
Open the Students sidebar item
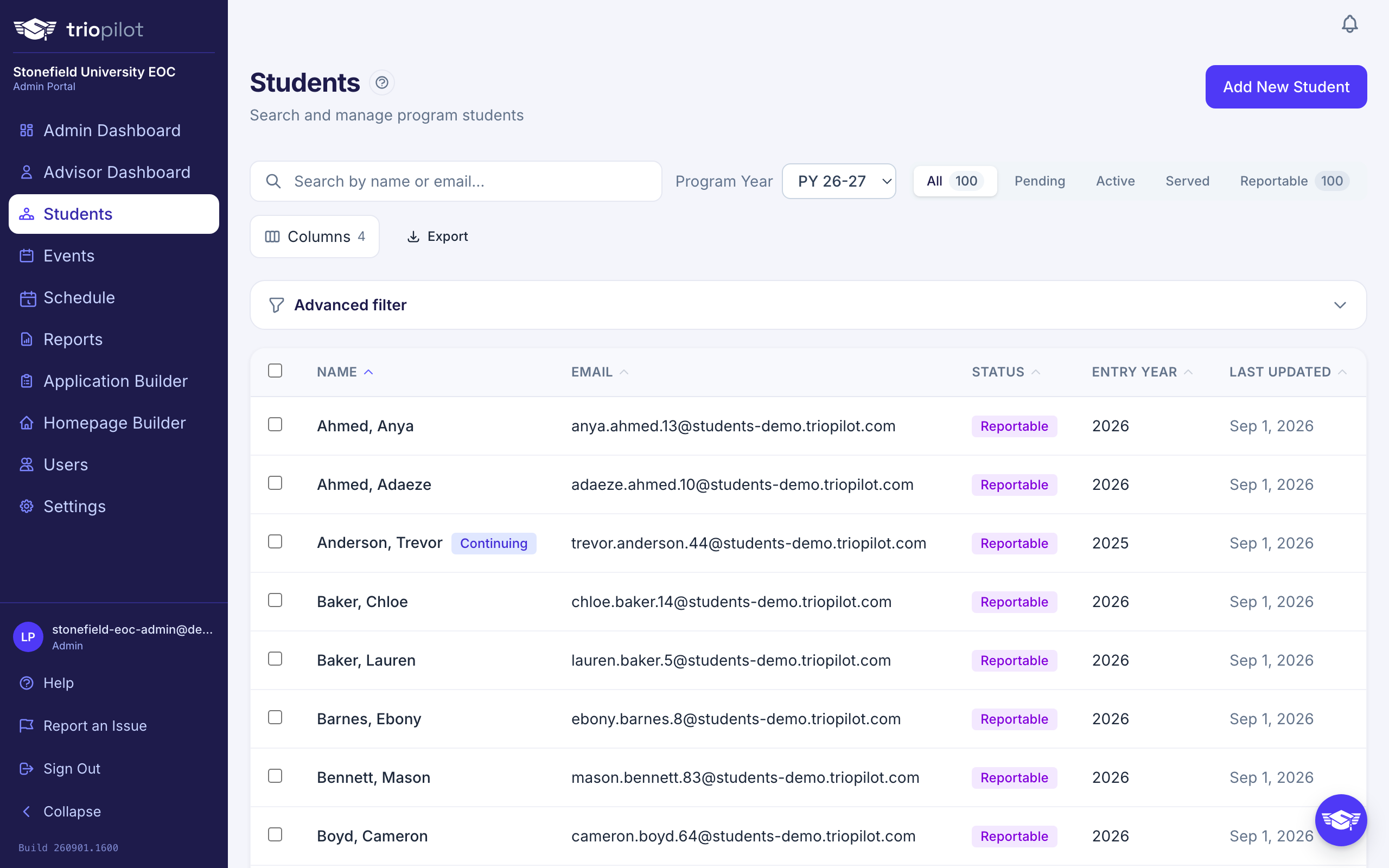coord(113,214)
